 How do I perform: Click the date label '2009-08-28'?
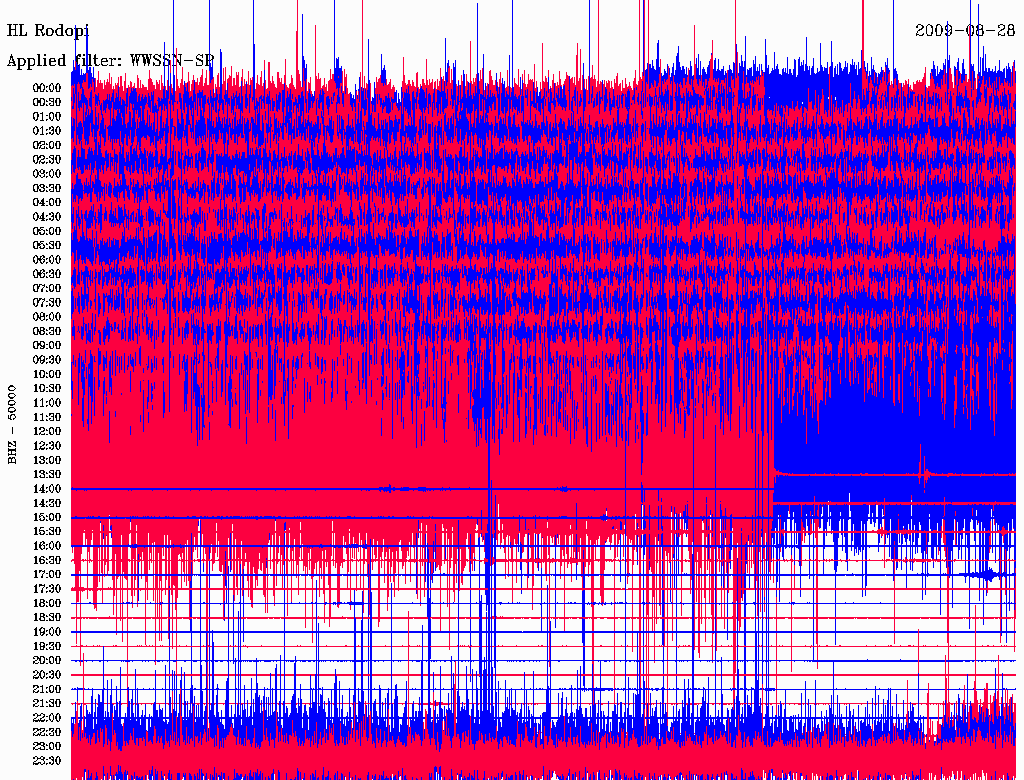[x=965, y=30]
